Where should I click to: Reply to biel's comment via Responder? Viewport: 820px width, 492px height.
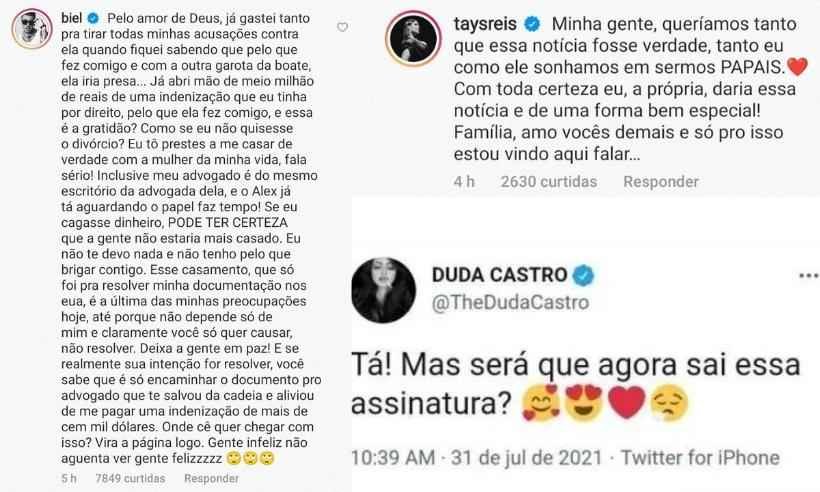(x=211, y=478)
